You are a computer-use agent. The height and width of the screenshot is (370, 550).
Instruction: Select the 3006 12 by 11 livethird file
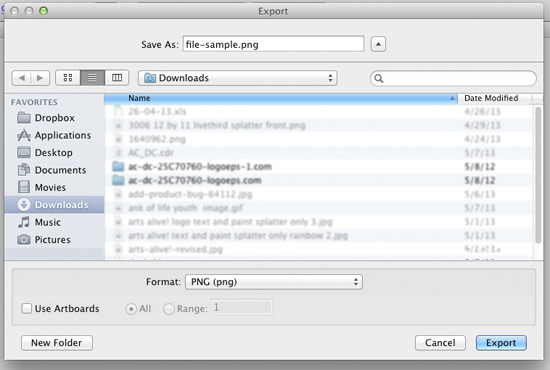click(217, 125)
